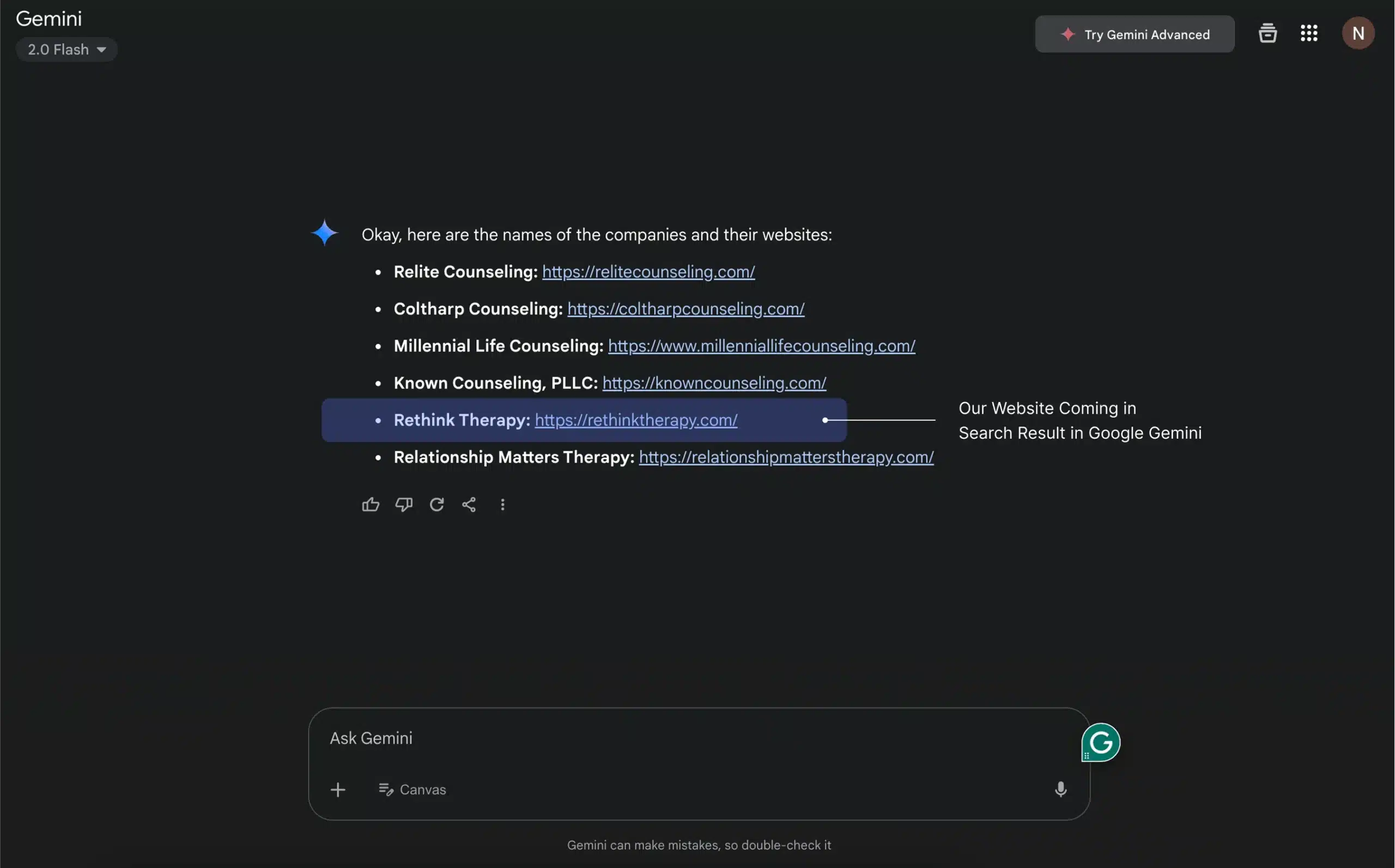Open the knowncounseling.com link
Screen dimensions: 1395x868
(x=714, y=383)
